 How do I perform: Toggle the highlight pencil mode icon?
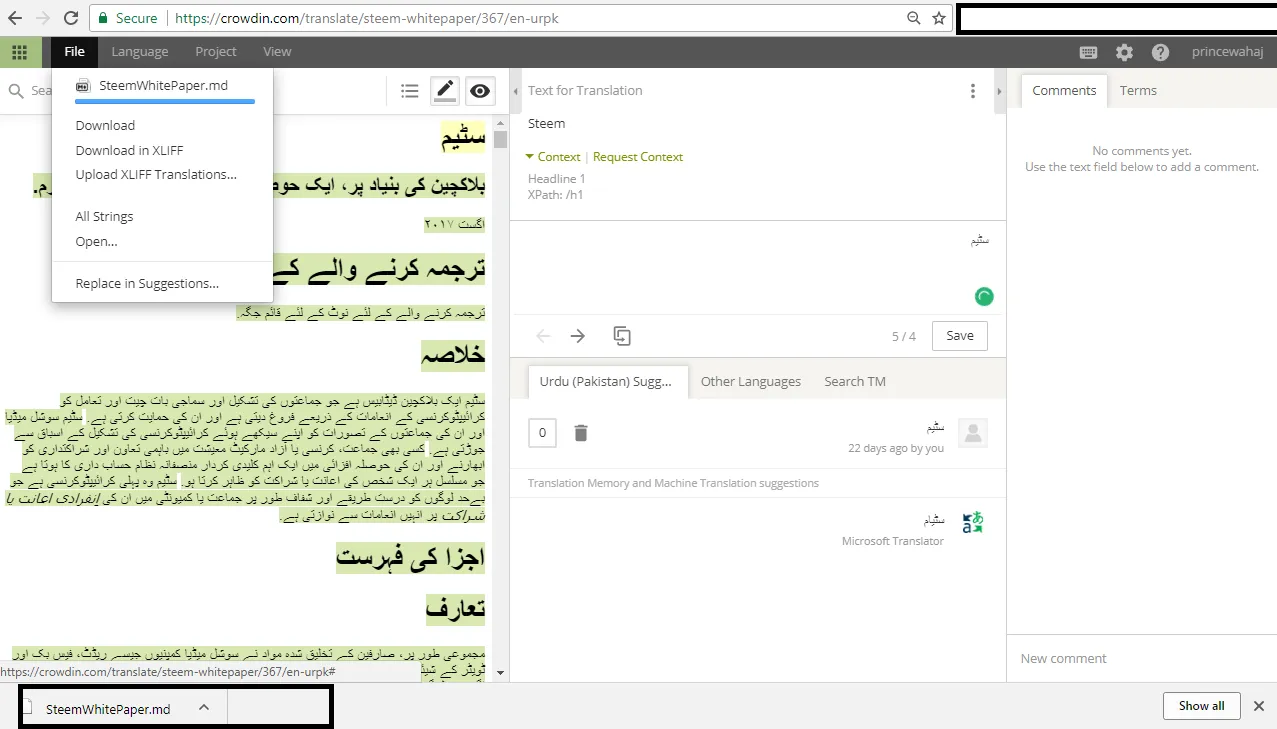pos(445,91)
